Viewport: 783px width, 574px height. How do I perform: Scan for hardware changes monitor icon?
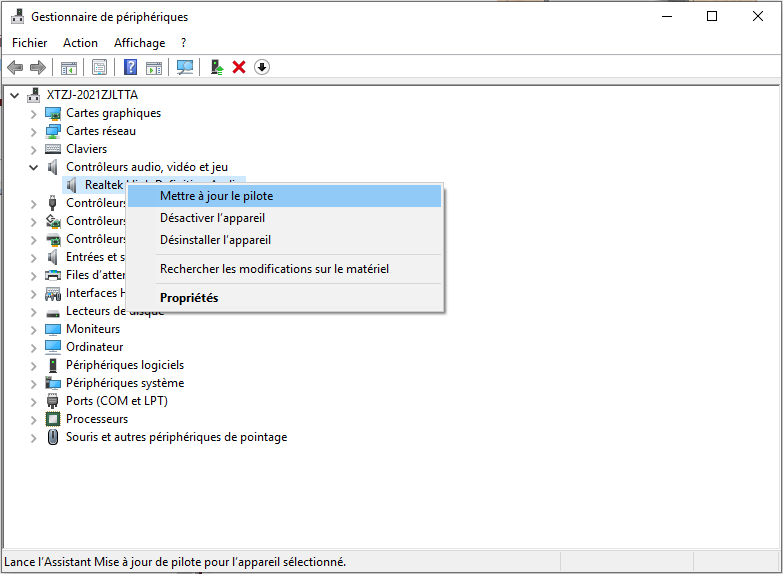click(x=185, y=67)
